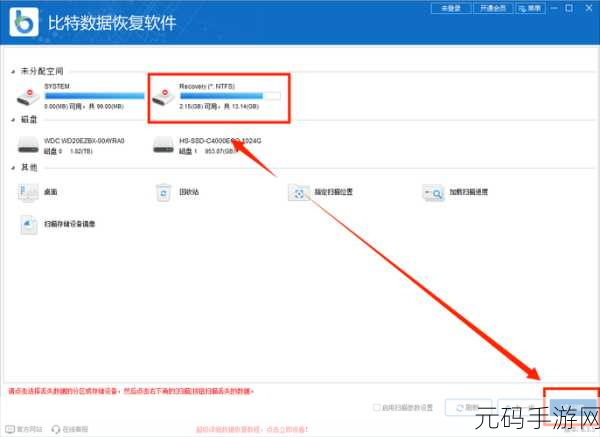Viewport: 600px width, 437px height.
Task: Click the SYSTEM partition usage bar
Action: 95,96
